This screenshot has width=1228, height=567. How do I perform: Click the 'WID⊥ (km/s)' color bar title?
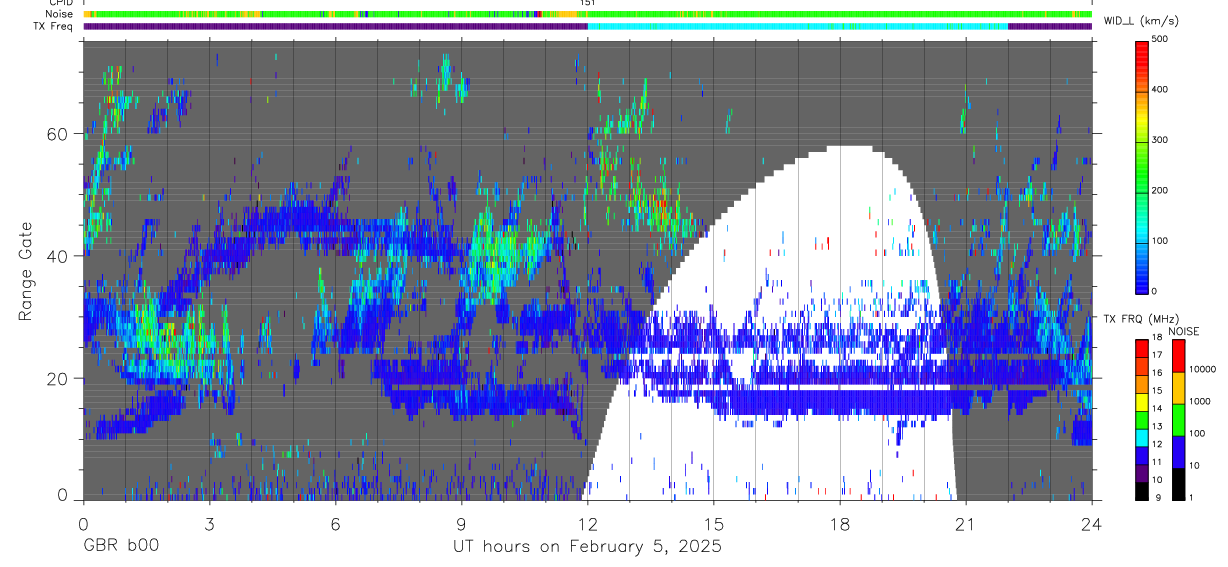[1142, 21]
